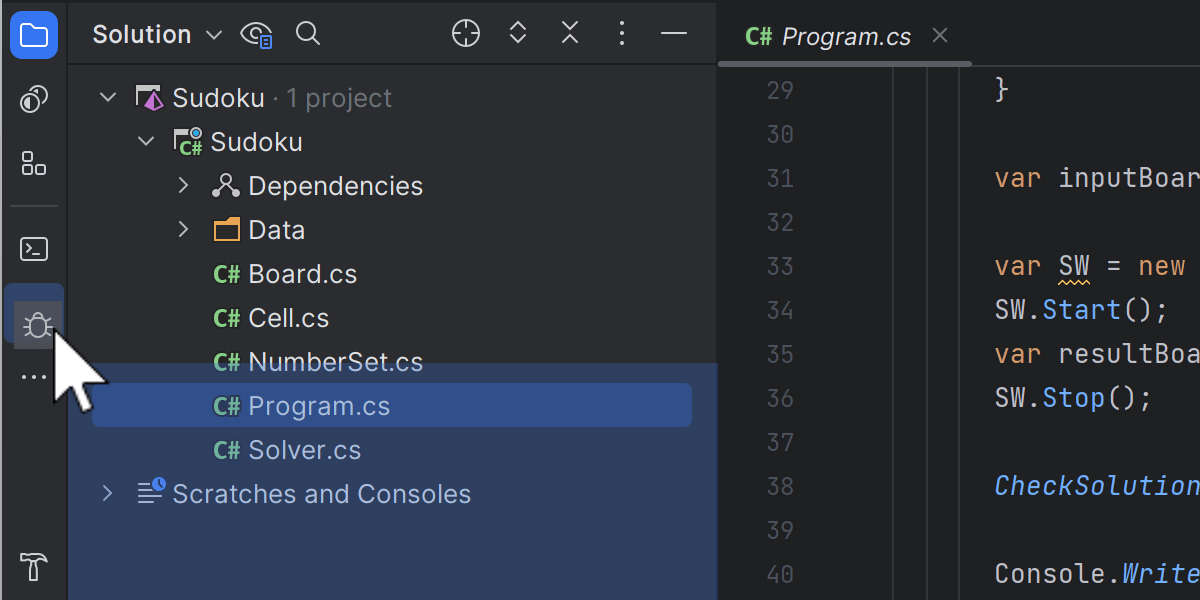This screenshot has height=600, width=1200.
Task: Expand Scratches and Consoles
Action: click(107, 494)
